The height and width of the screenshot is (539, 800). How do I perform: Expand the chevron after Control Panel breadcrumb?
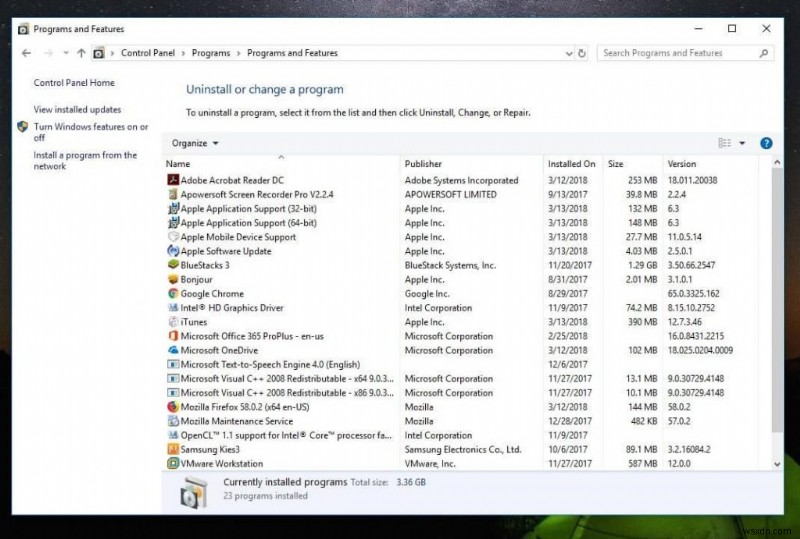click(x=184, y=53)
